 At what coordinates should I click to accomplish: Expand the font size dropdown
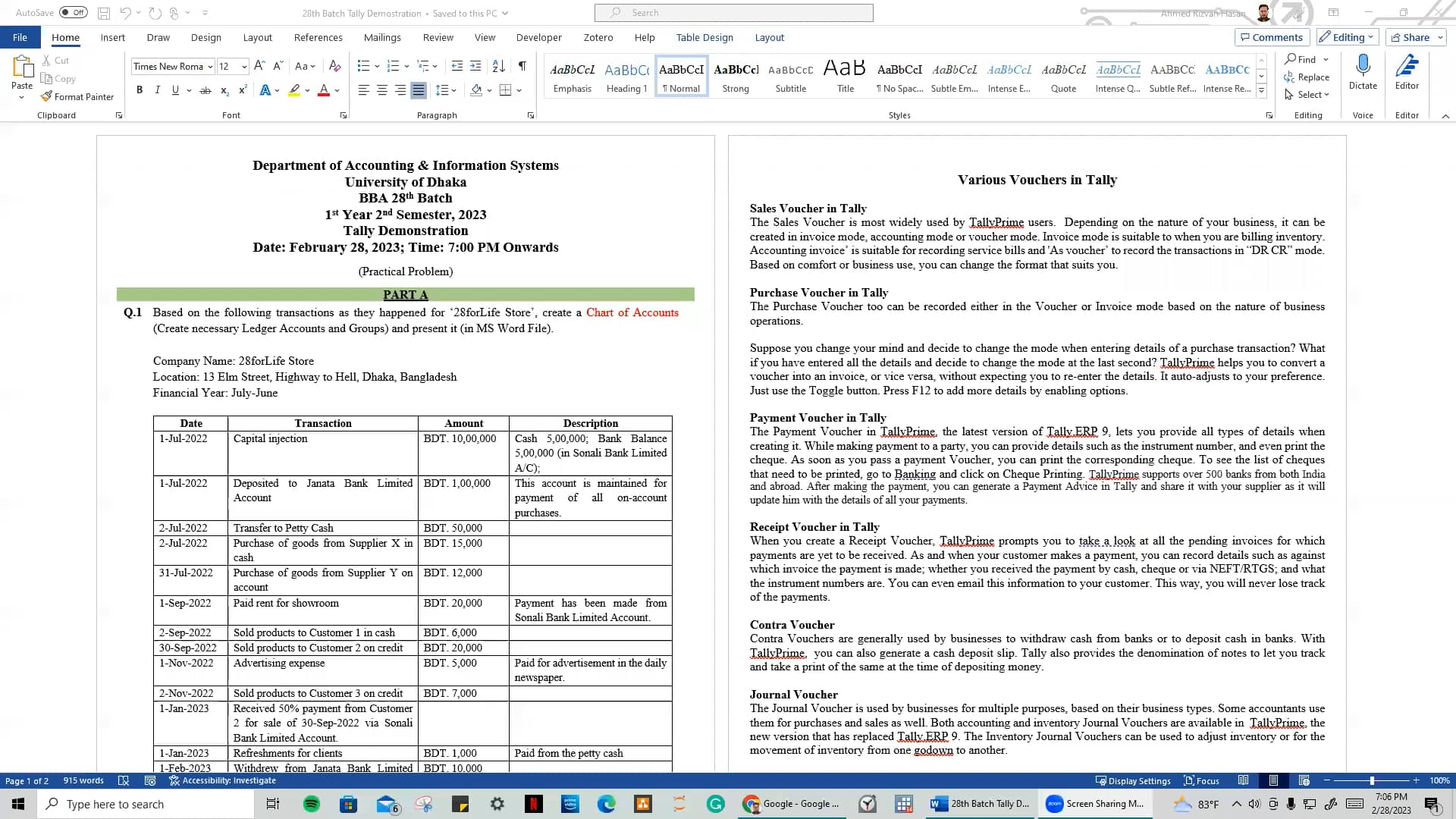pyautogui.click(x=244, y=67)
